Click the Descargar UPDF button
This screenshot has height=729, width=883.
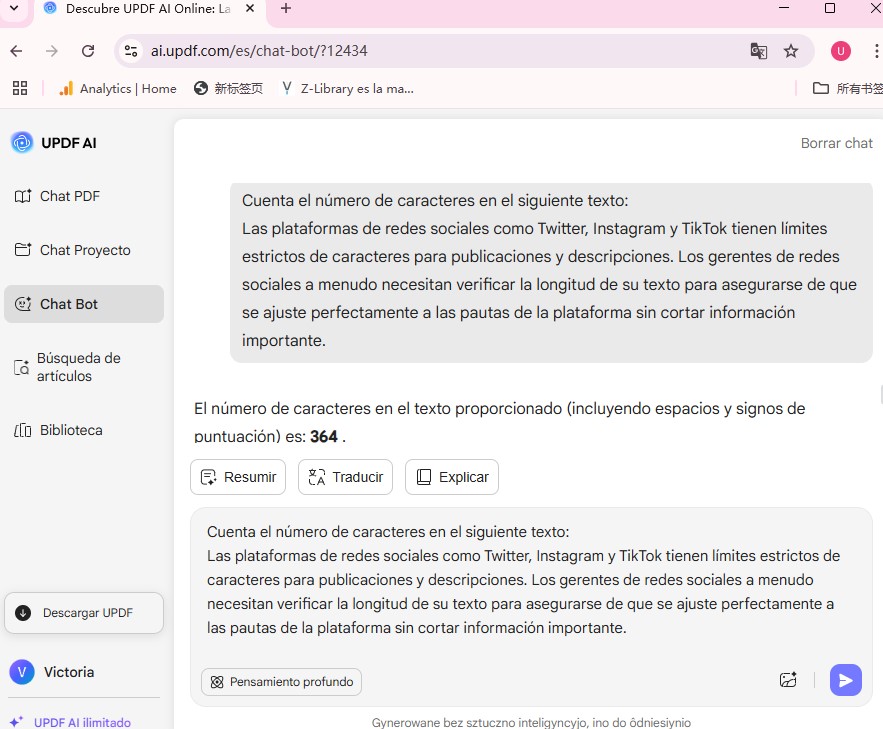84,612
